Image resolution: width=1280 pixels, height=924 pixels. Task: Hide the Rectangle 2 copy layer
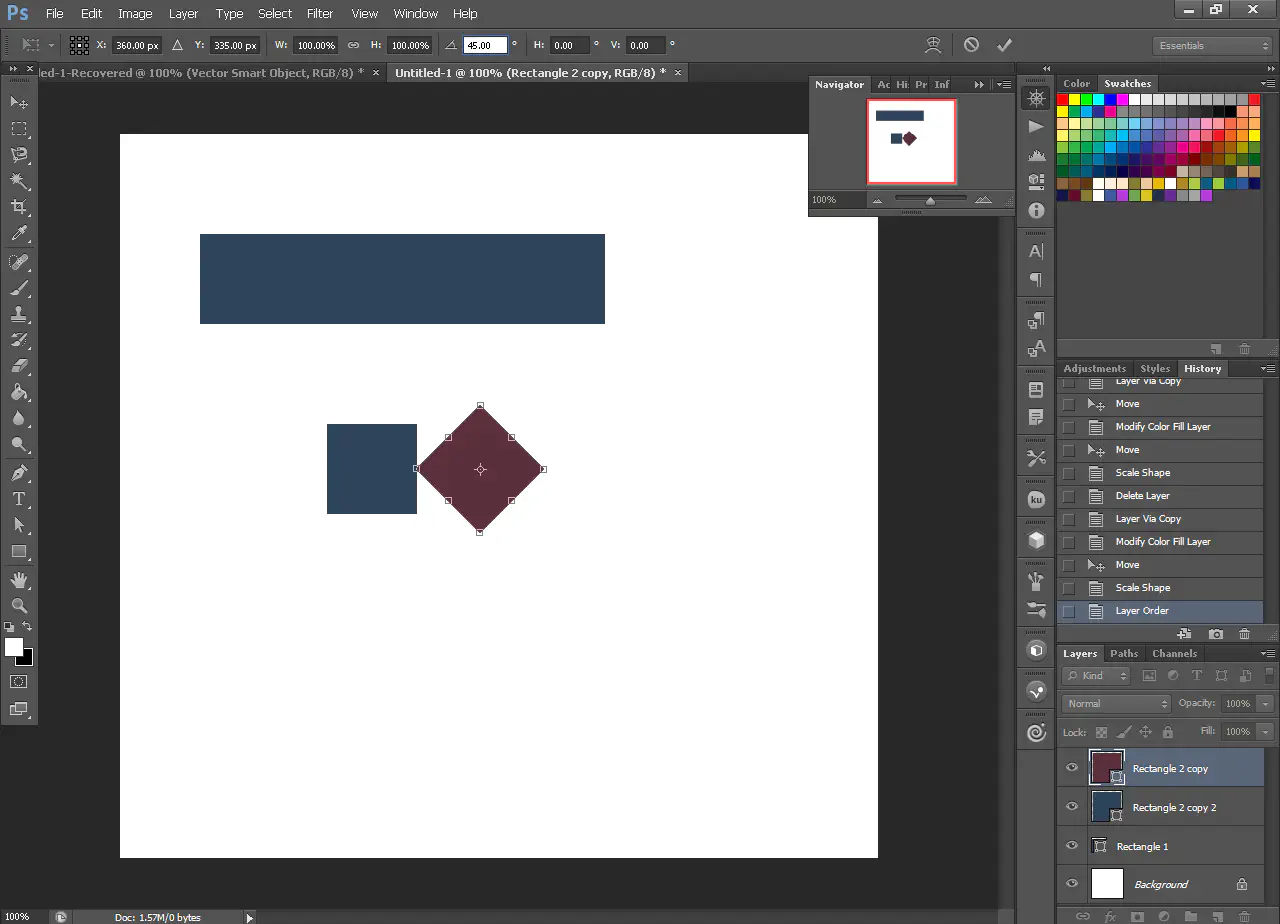click(x=1072, y=768)
